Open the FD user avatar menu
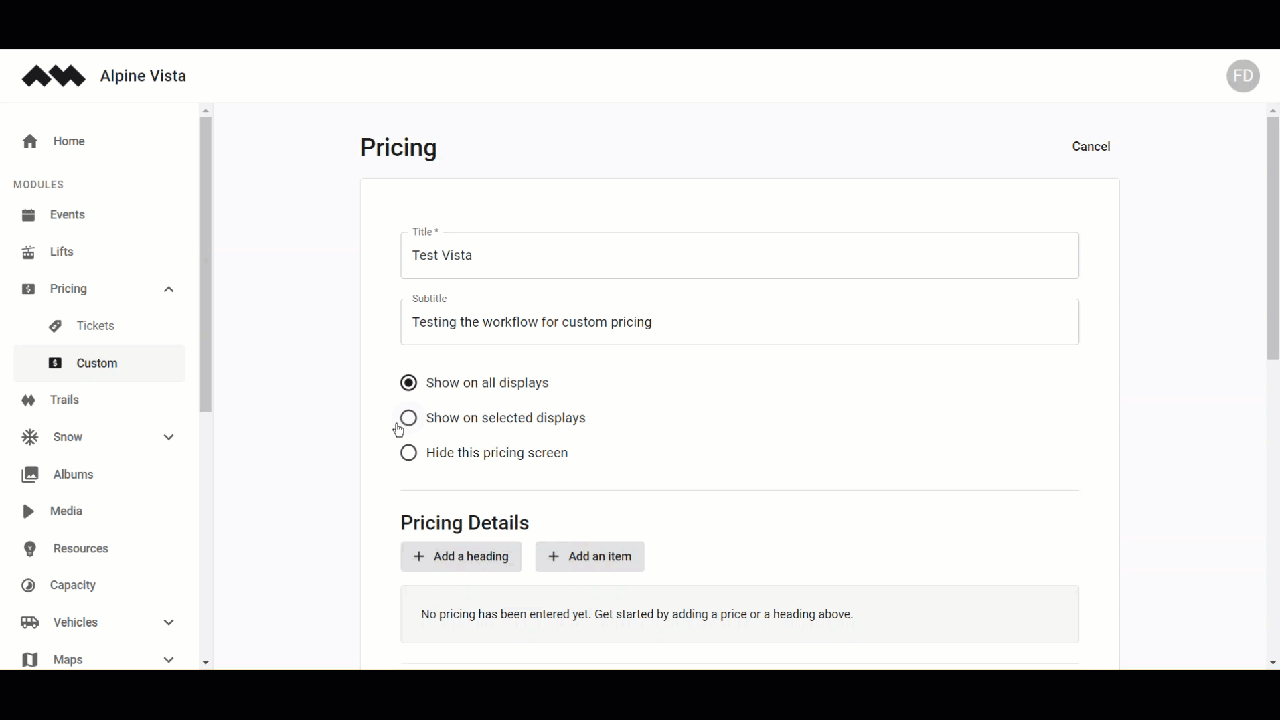 pos(1243,76)
